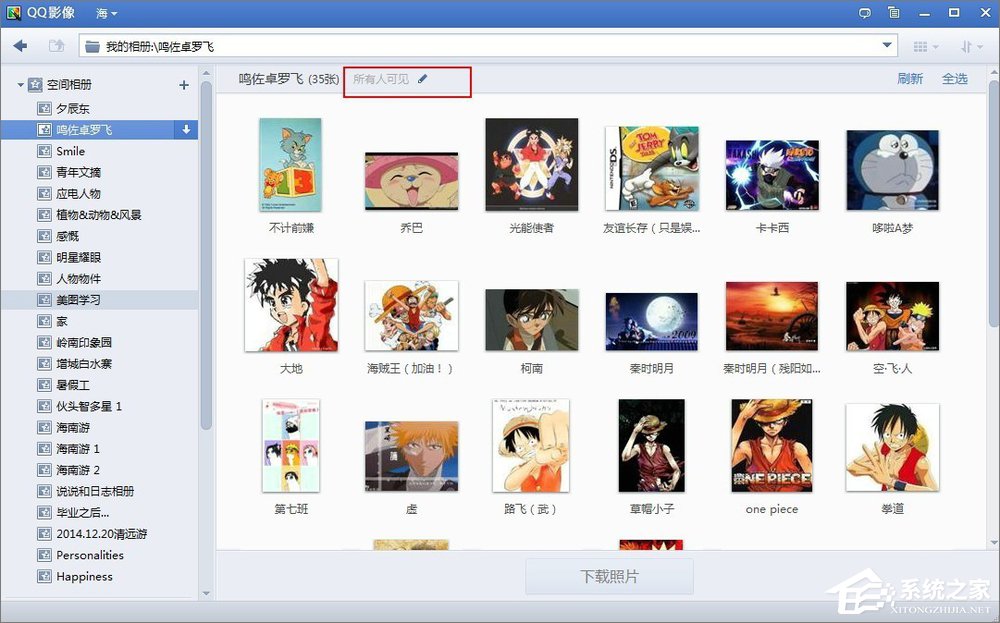Viewport: 1000px width, 623px height.
Task: Click the 下载照片 button
Action: (x=609, y=576)
